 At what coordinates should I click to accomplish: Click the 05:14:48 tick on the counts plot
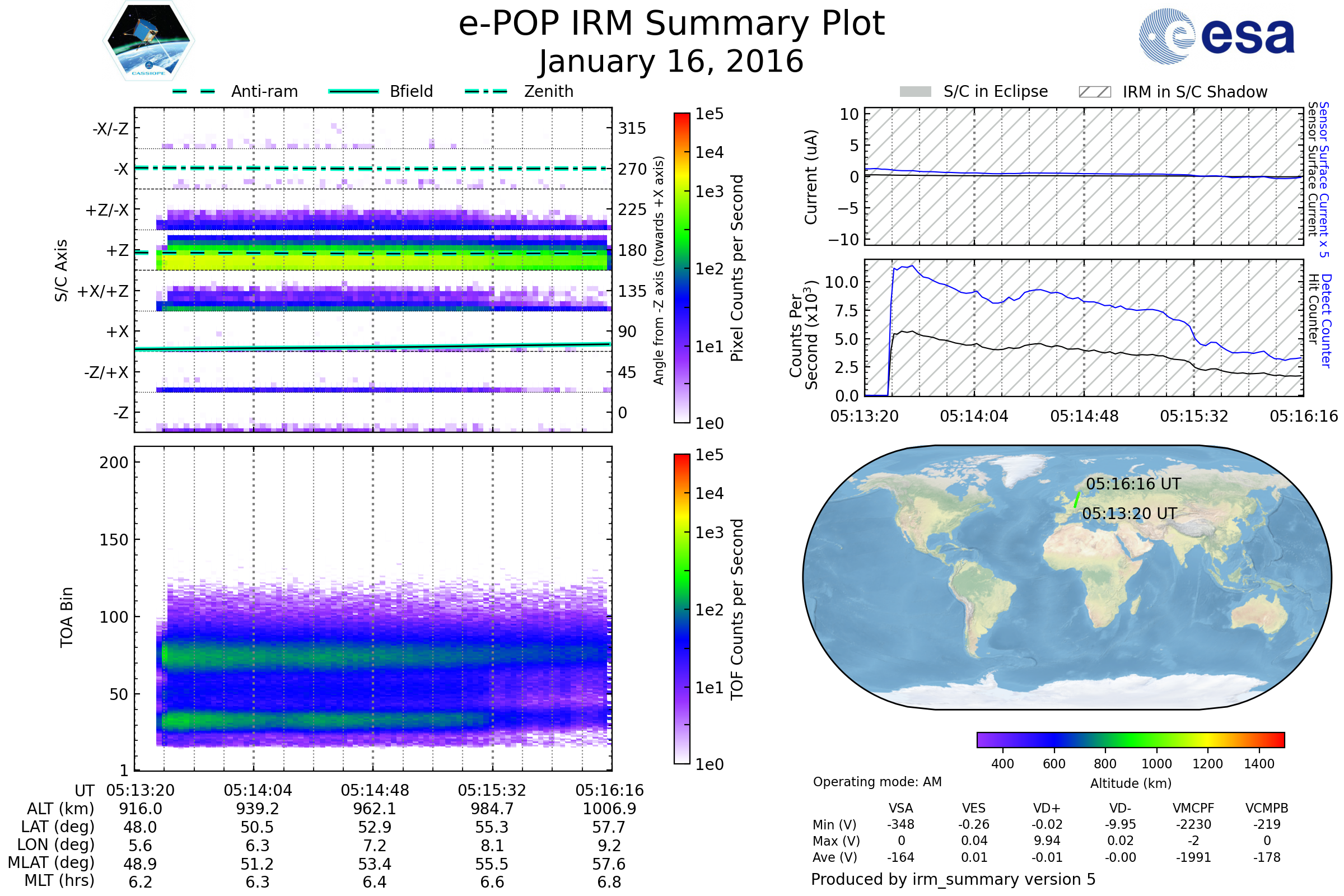click(x=1084, y=416)
